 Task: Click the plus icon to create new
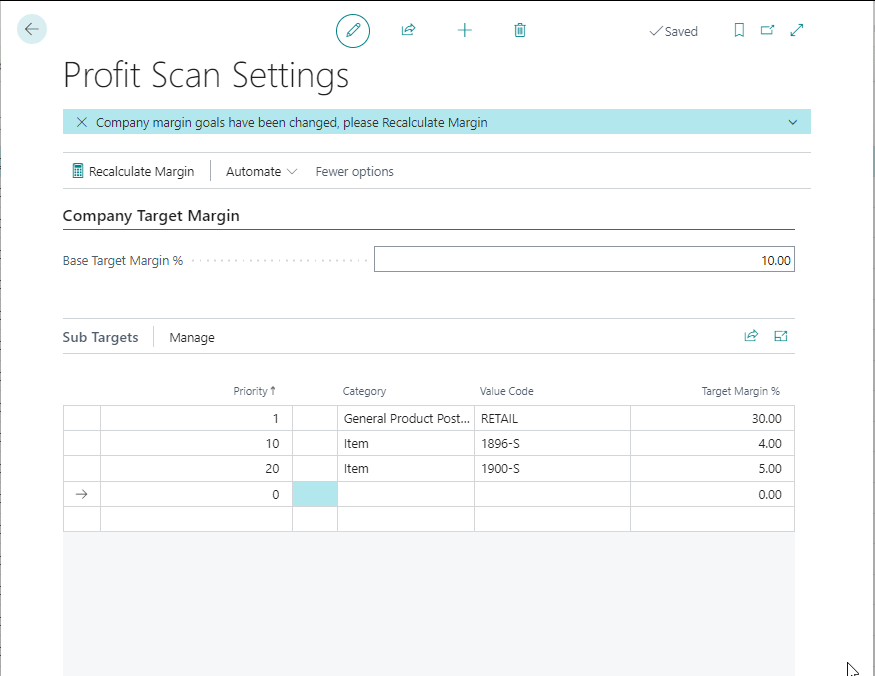464,31
